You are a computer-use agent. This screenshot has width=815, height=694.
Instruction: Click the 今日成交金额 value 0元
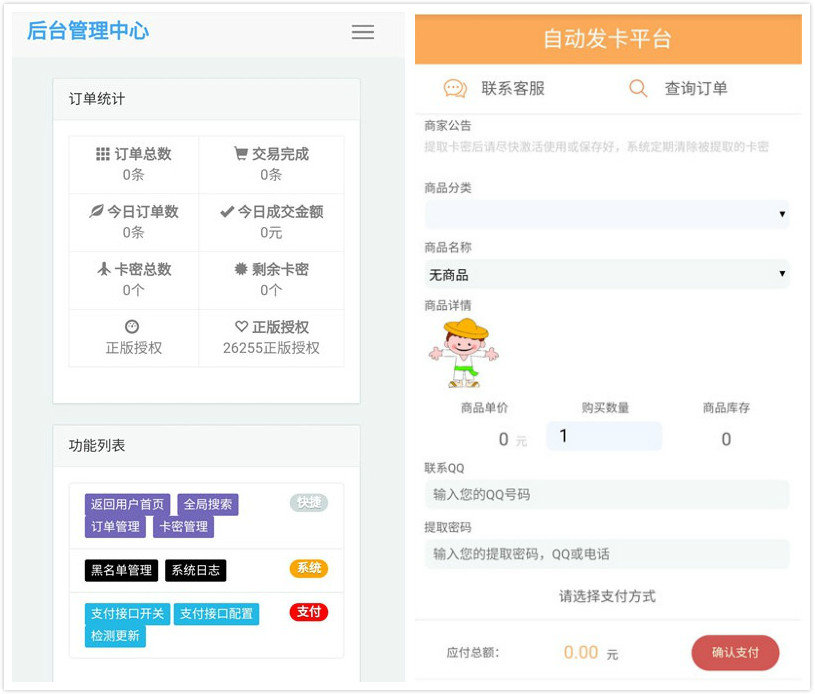pos(271,232)
